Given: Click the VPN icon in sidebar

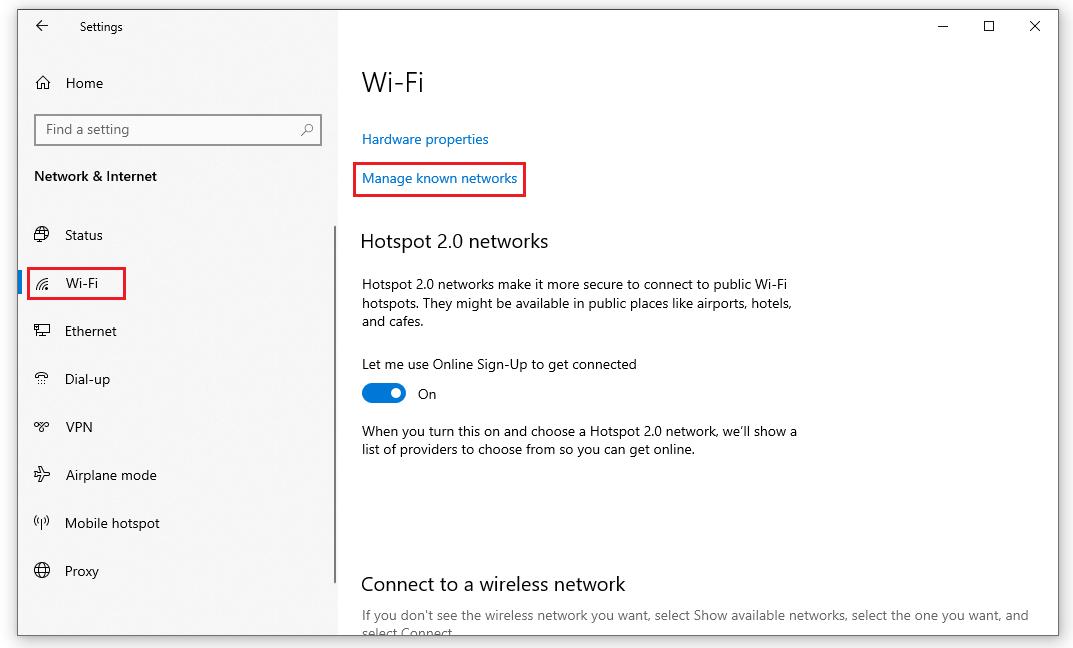Looking at the screenshot, I should pos(42,426).
